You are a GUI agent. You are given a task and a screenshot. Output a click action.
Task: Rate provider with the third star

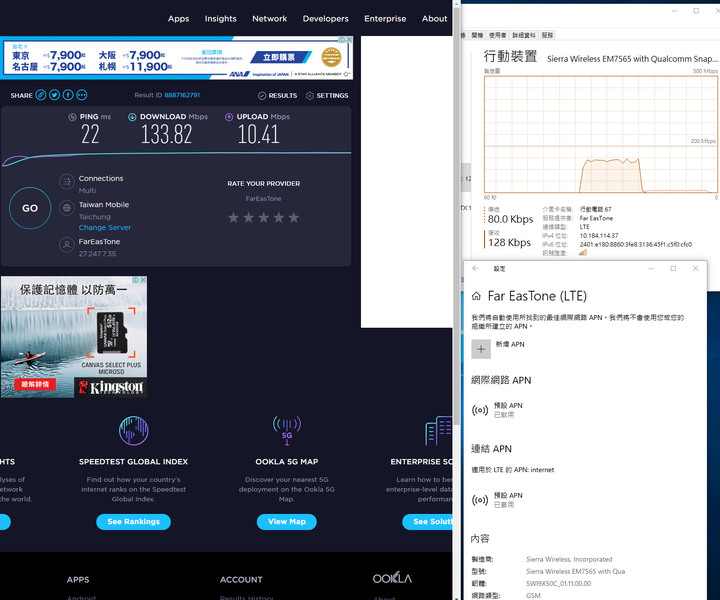264,217
